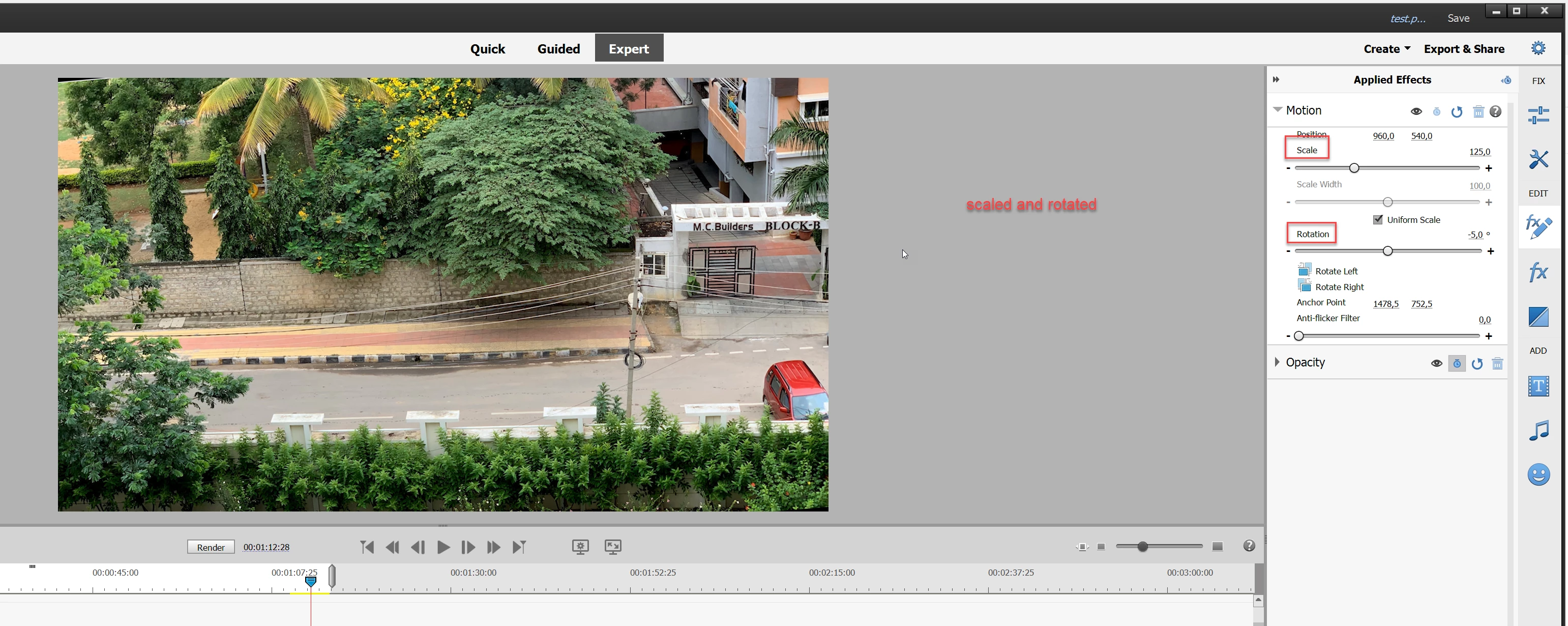
Task: Switch to the Quick tab
Action: 487,49
